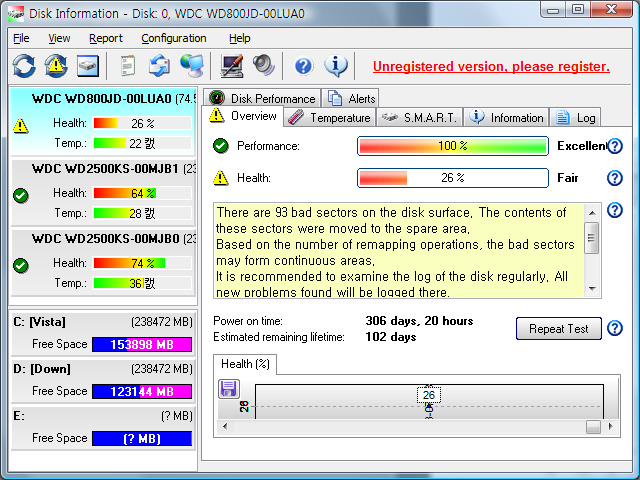640x480 pixels.
Task: Click the 153898 MB free space bar
Action: [142, 344]
